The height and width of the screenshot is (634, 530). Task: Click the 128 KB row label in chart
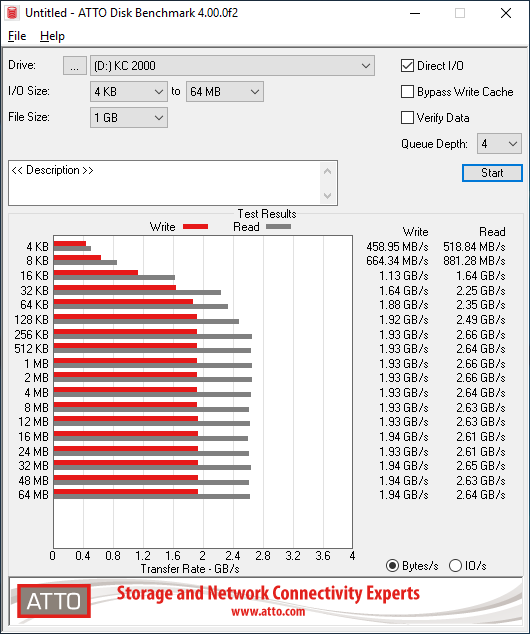pyautogui.click(x=32, y=320)
